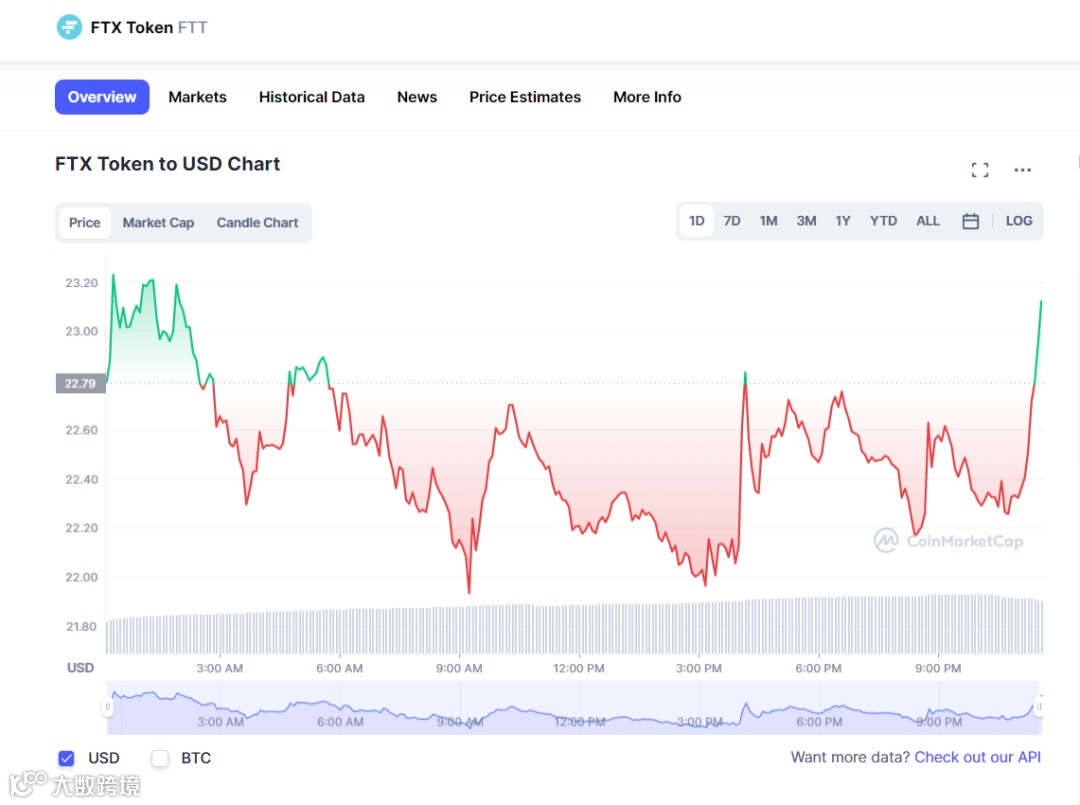Click the 6:00 PM axis label
1080x805 pixels.
pyautogui.click(x=818, y=669)
